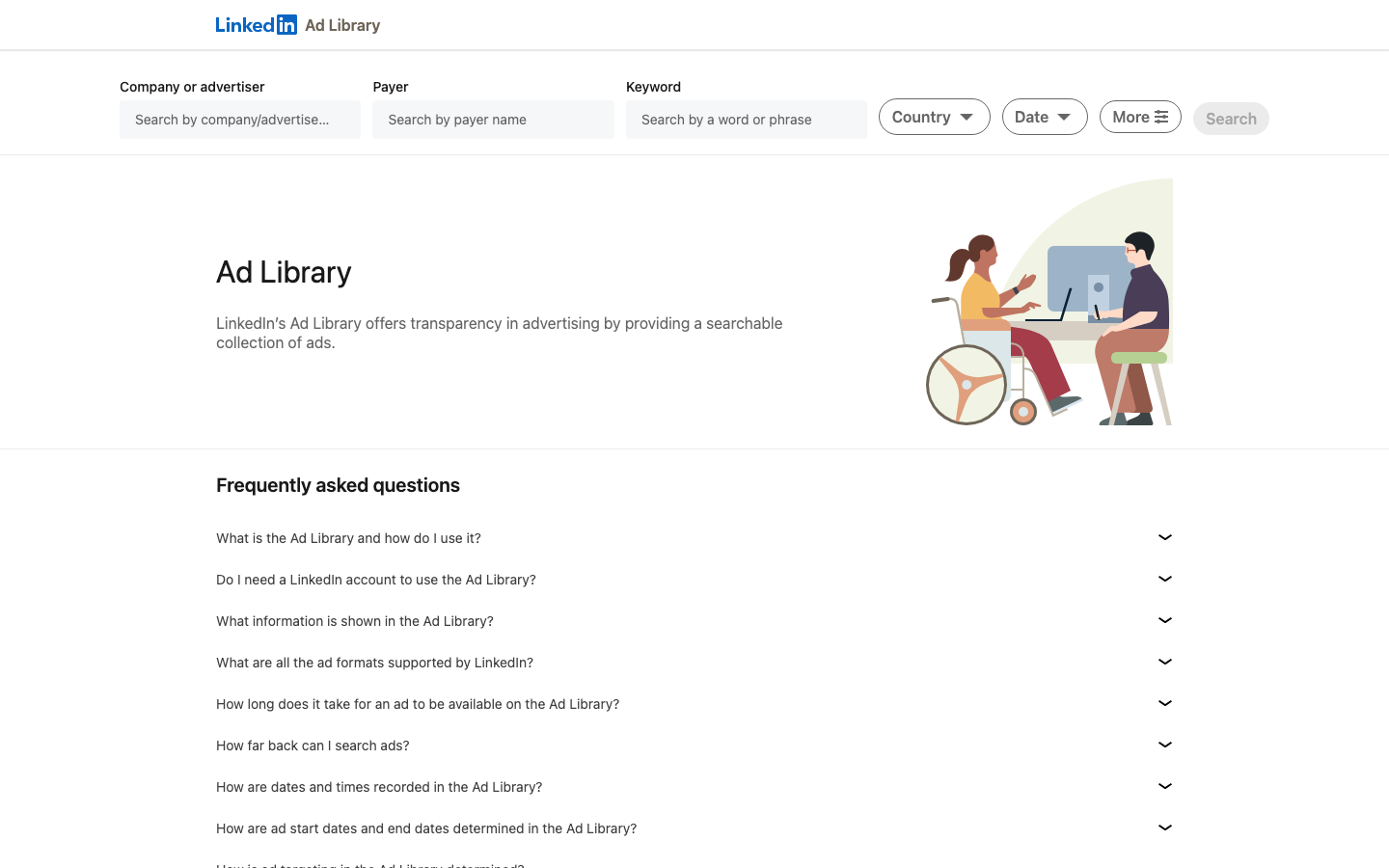The width and height of the screenshot is (1389, 868).
Task: Click the illustration of two people at a computer
Action: (1049, 302)
